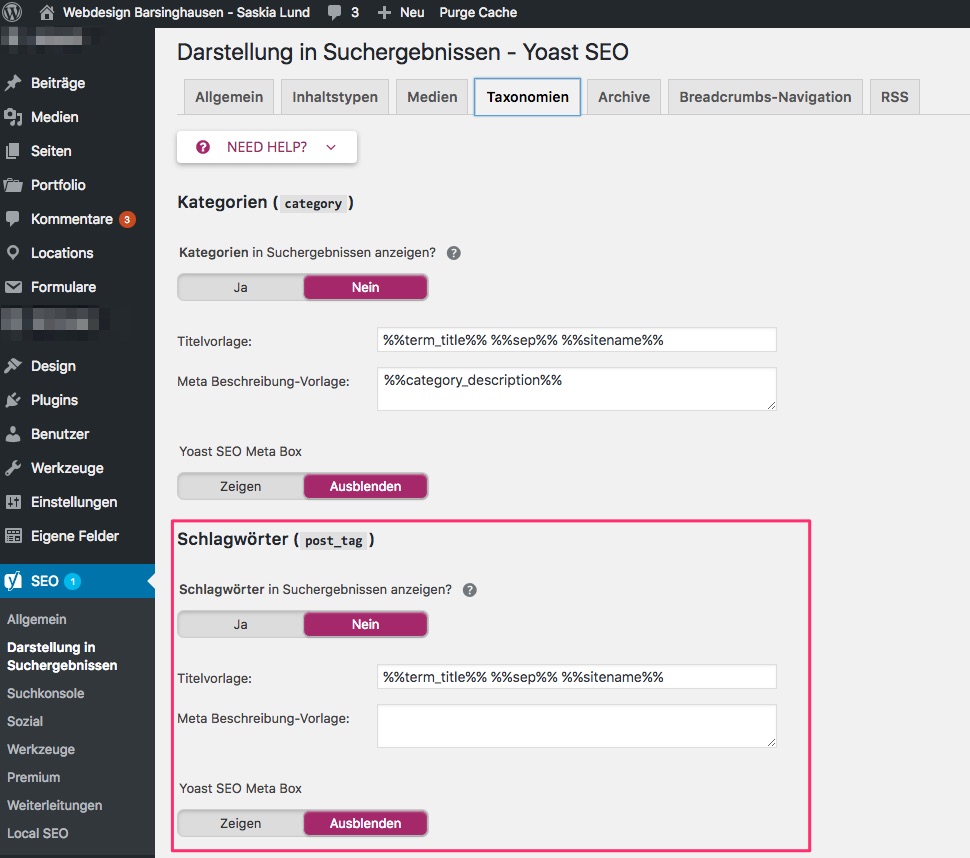Click the Schlagwörter Meta Beschreibung-Vorlage textarea
This screenshot has height=858, width=970.
click(576, 726)
